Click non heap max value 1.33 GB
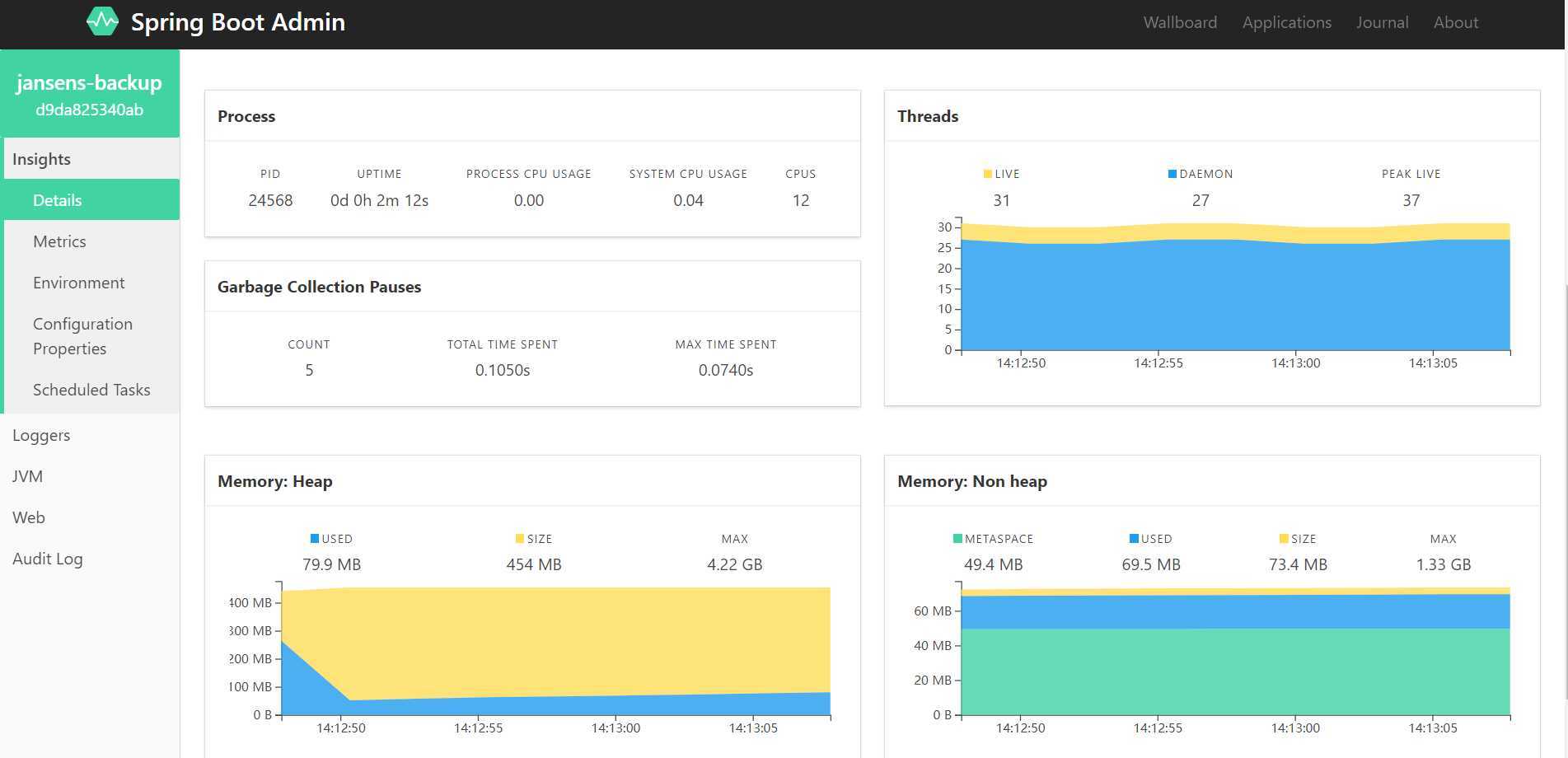This screenshot has height=758, width=1568. [x=1444, y=564]
